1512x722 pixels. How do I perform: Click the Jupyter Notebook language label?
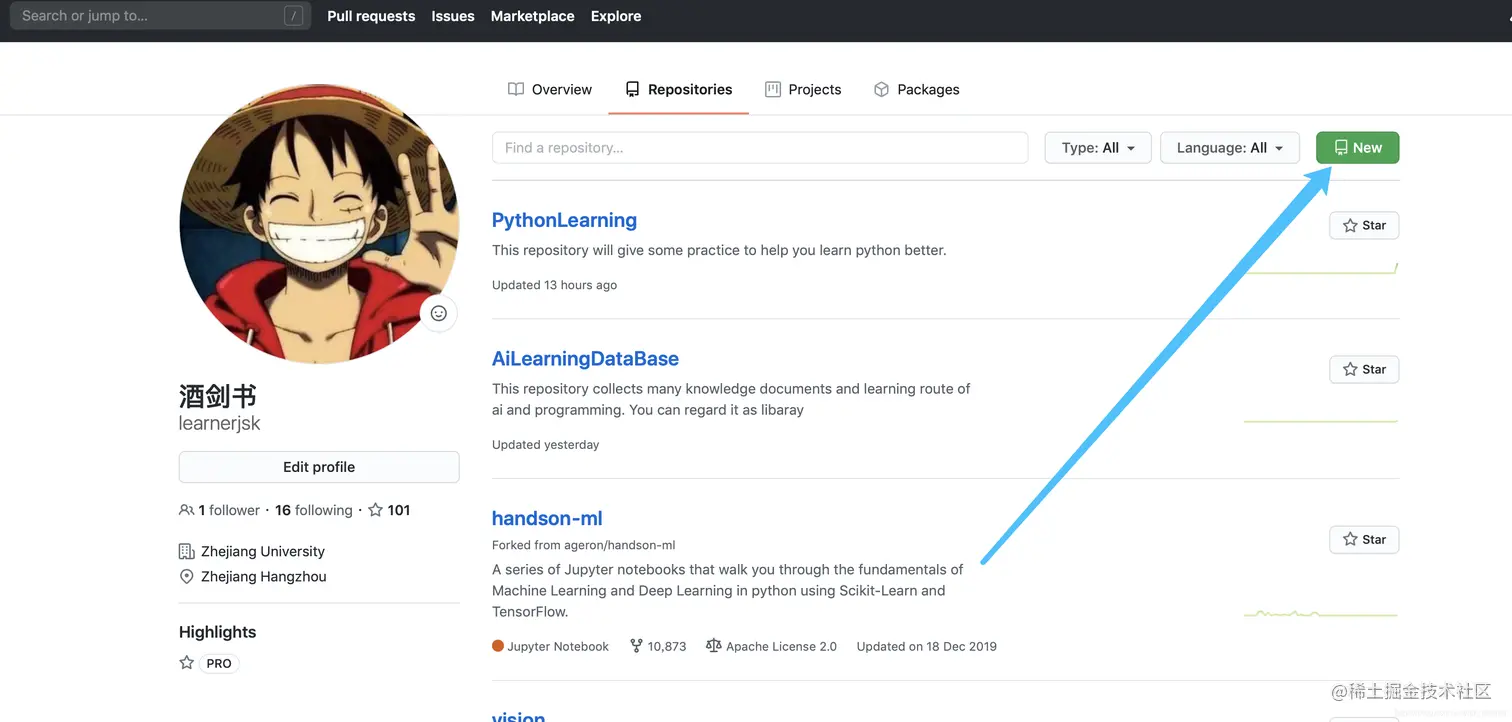558,646
